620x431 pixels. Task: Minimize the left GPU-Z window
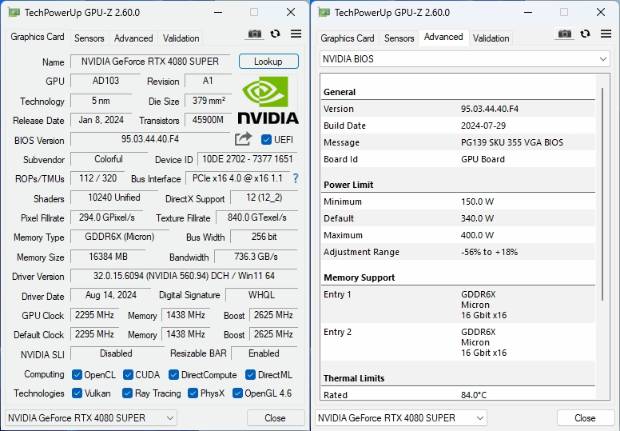pyautogui.click(x=218, y=12)
